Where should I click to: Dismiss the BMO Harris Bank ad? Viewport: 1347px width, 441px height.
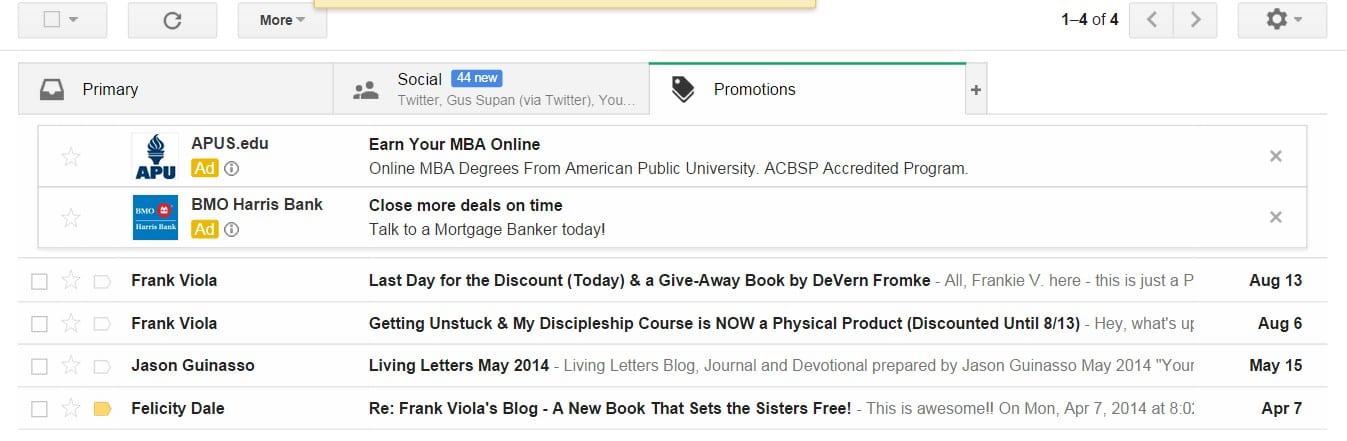point(1275,217)
